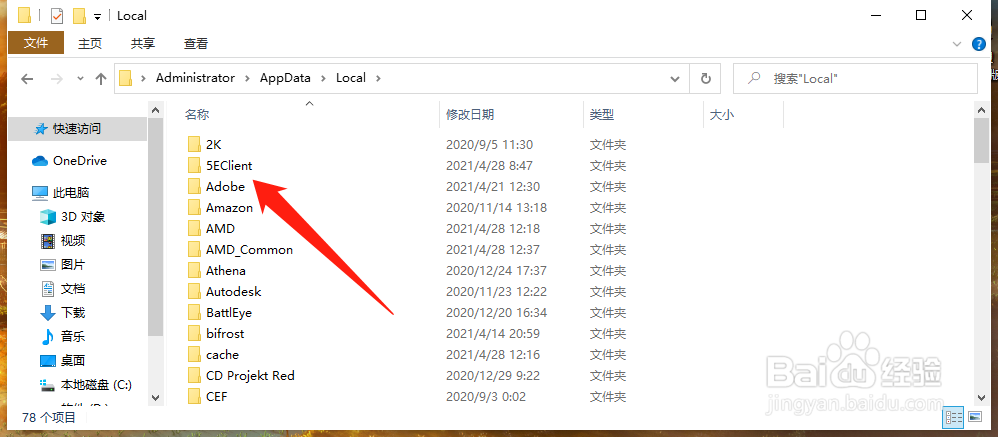Click Administrator in the address path

pyautogui.click(x=195, y=78)
